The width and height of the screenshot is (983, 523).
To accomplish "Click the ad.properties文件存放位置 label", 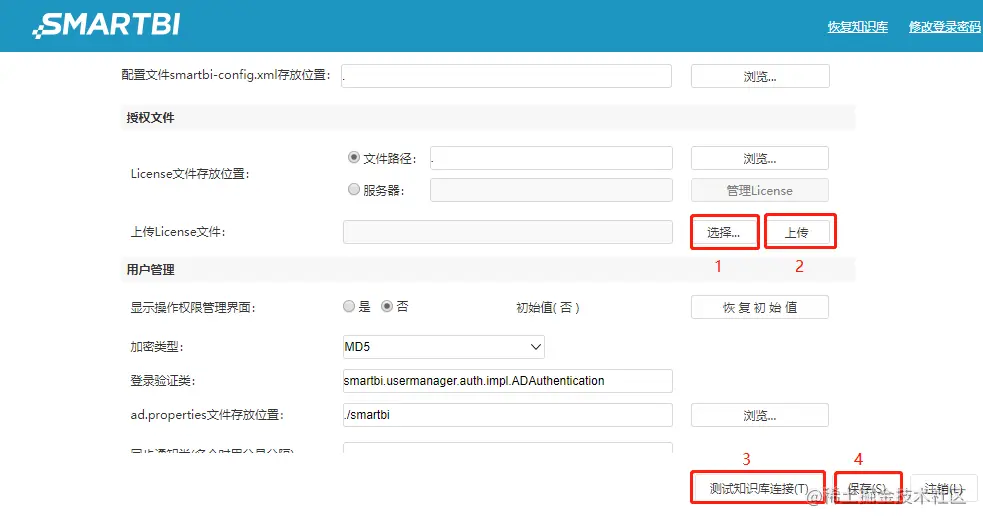I will click(x=208, y=415).
